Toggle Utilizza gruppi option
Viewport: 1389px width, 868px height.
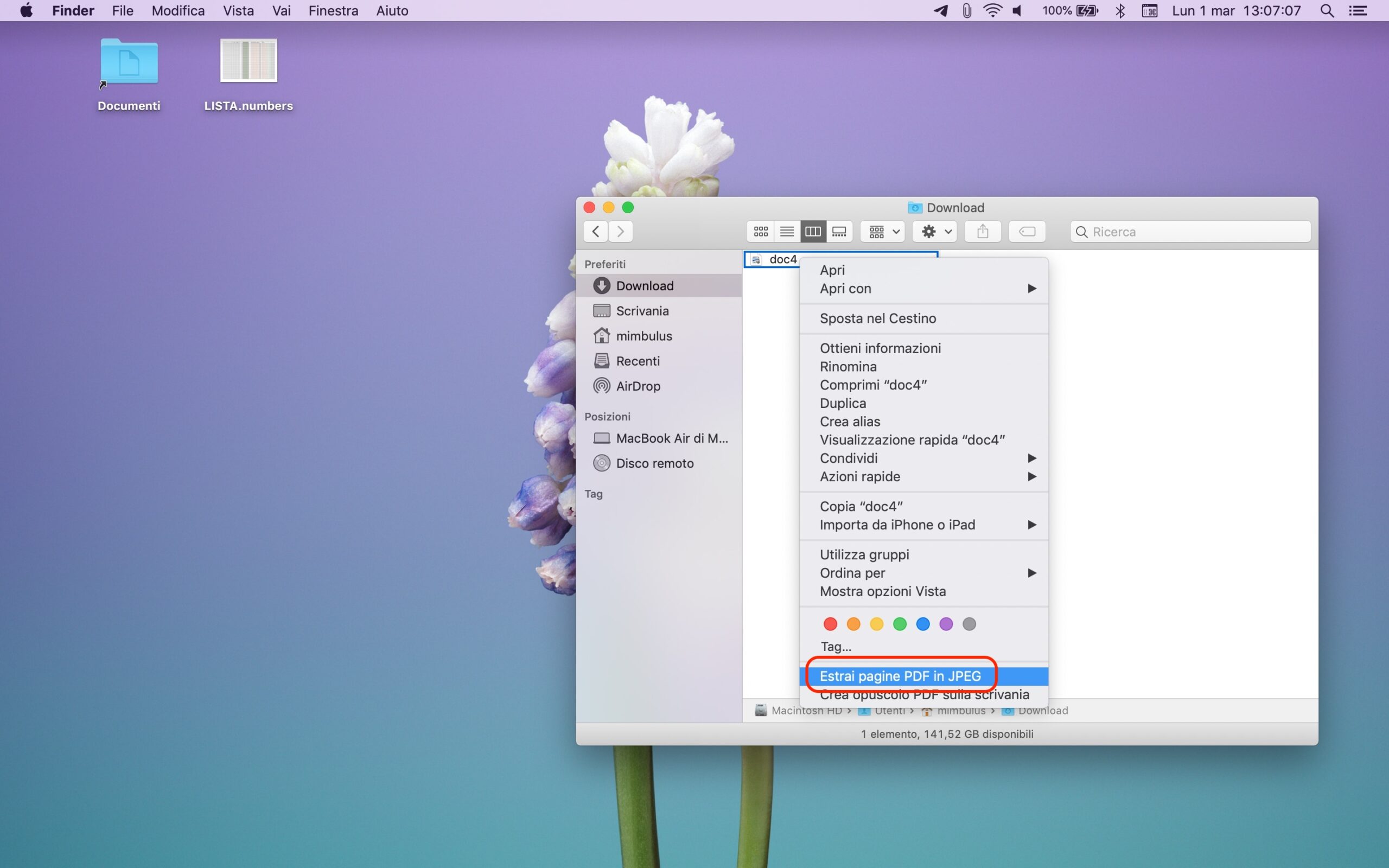(x=864, y=554)
